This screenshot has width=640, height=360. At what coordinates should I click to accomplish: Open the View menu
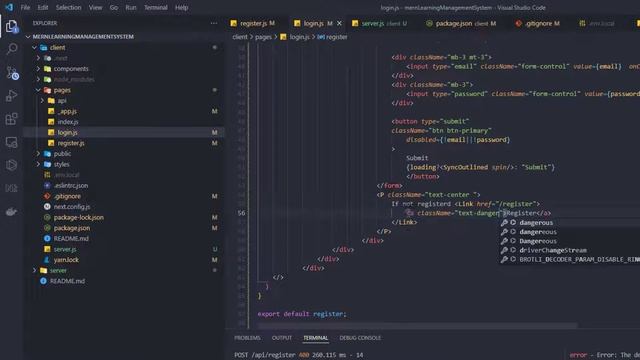point(96,7)
